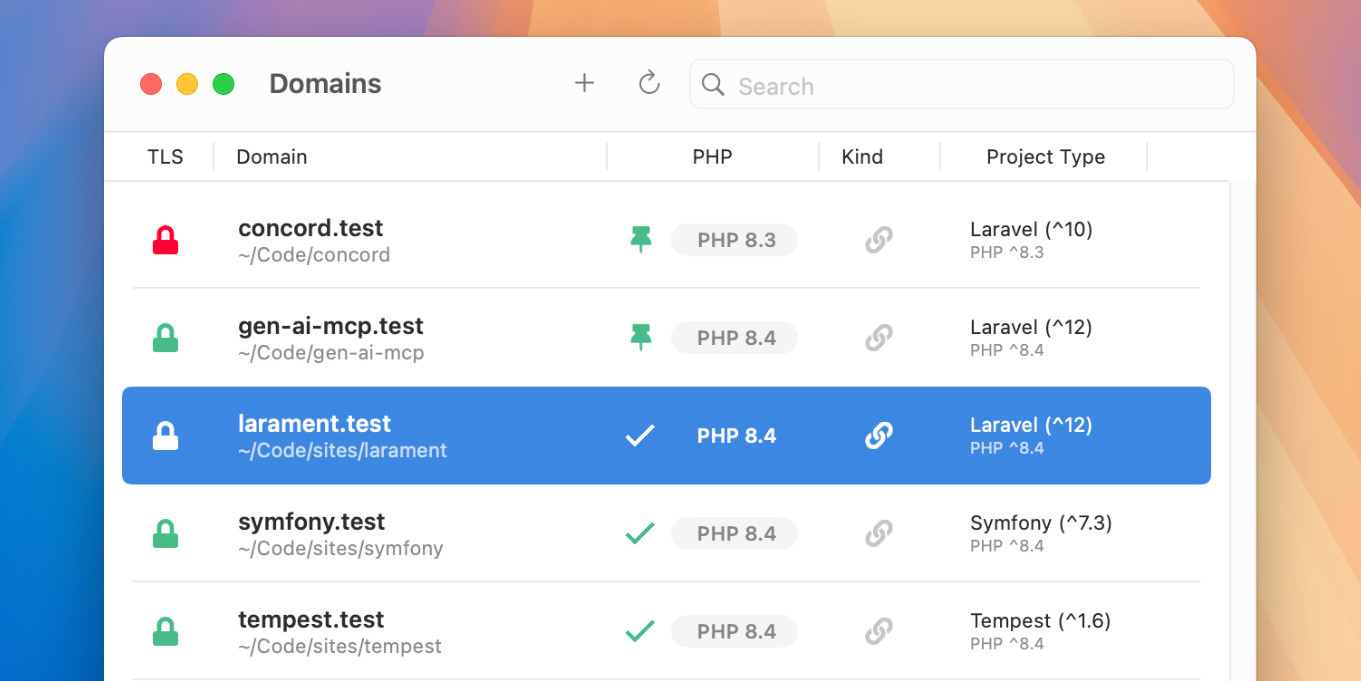Screen dimensions: 1361x681
Task: Click the pin icon next to concord.test PHP
Action: (641, 240)
